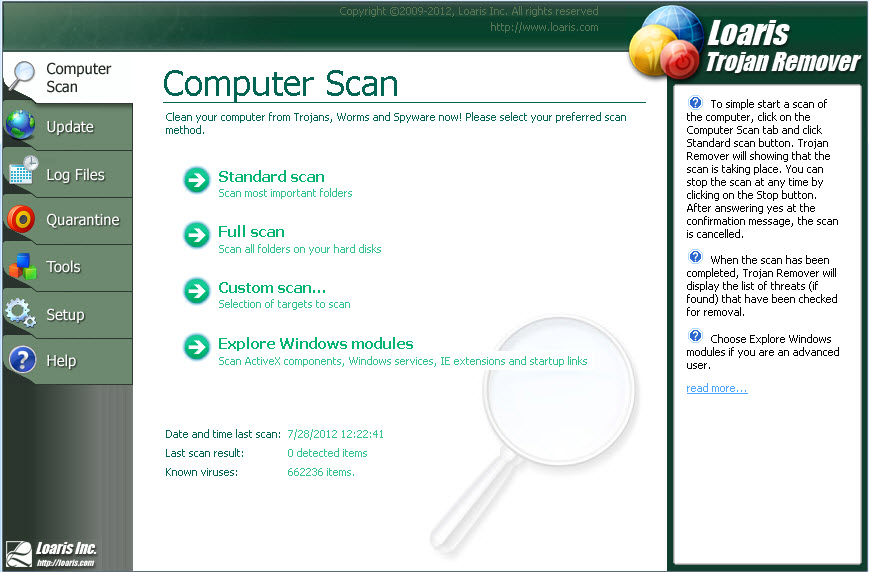This screenshot has height=572, width=869.
Task: Click the 'Known viruses:' label
Action: tap(201, 472)
